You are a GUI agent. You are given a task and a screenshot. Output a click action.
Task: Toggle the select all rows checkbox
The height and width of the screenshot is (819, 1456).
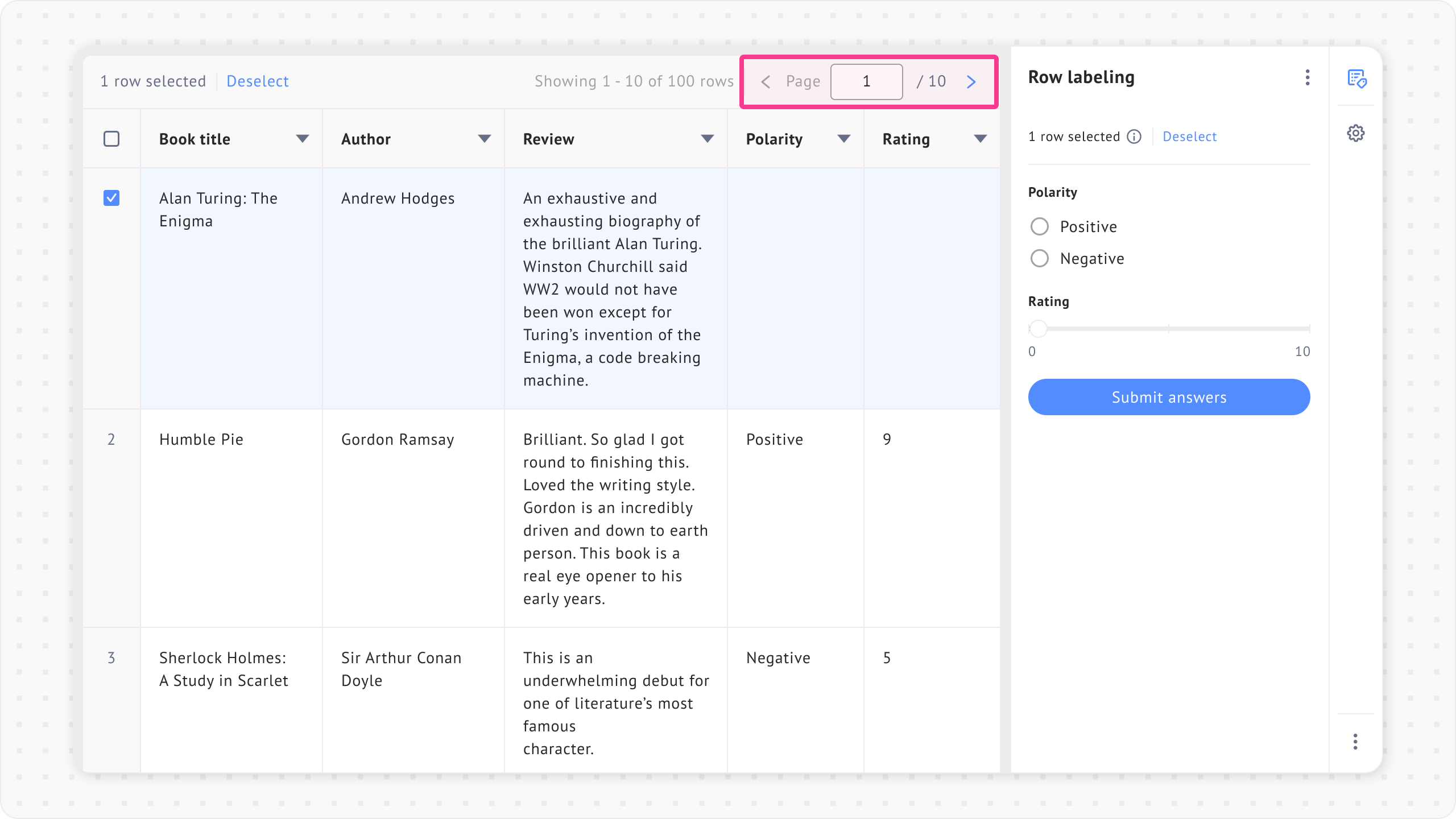tap(111, 139)
